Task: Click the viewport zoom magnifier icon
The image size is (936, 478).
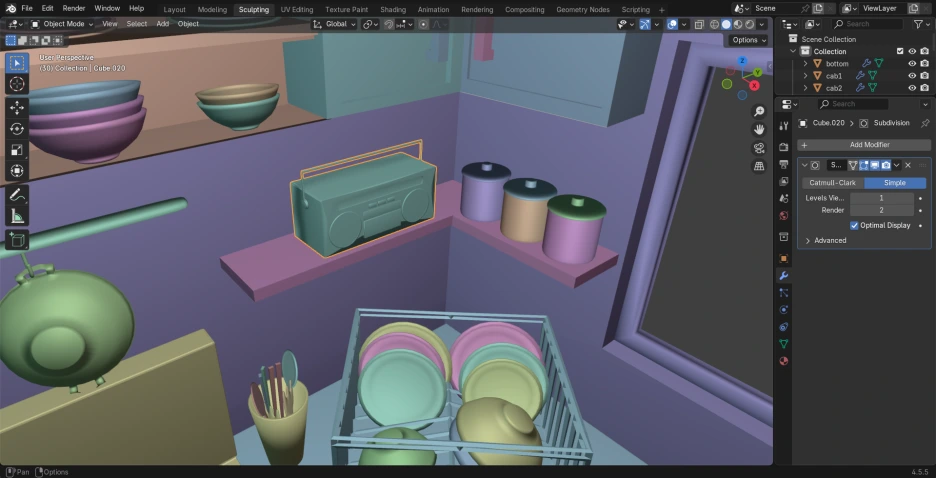Action: (x=759, y=112)
